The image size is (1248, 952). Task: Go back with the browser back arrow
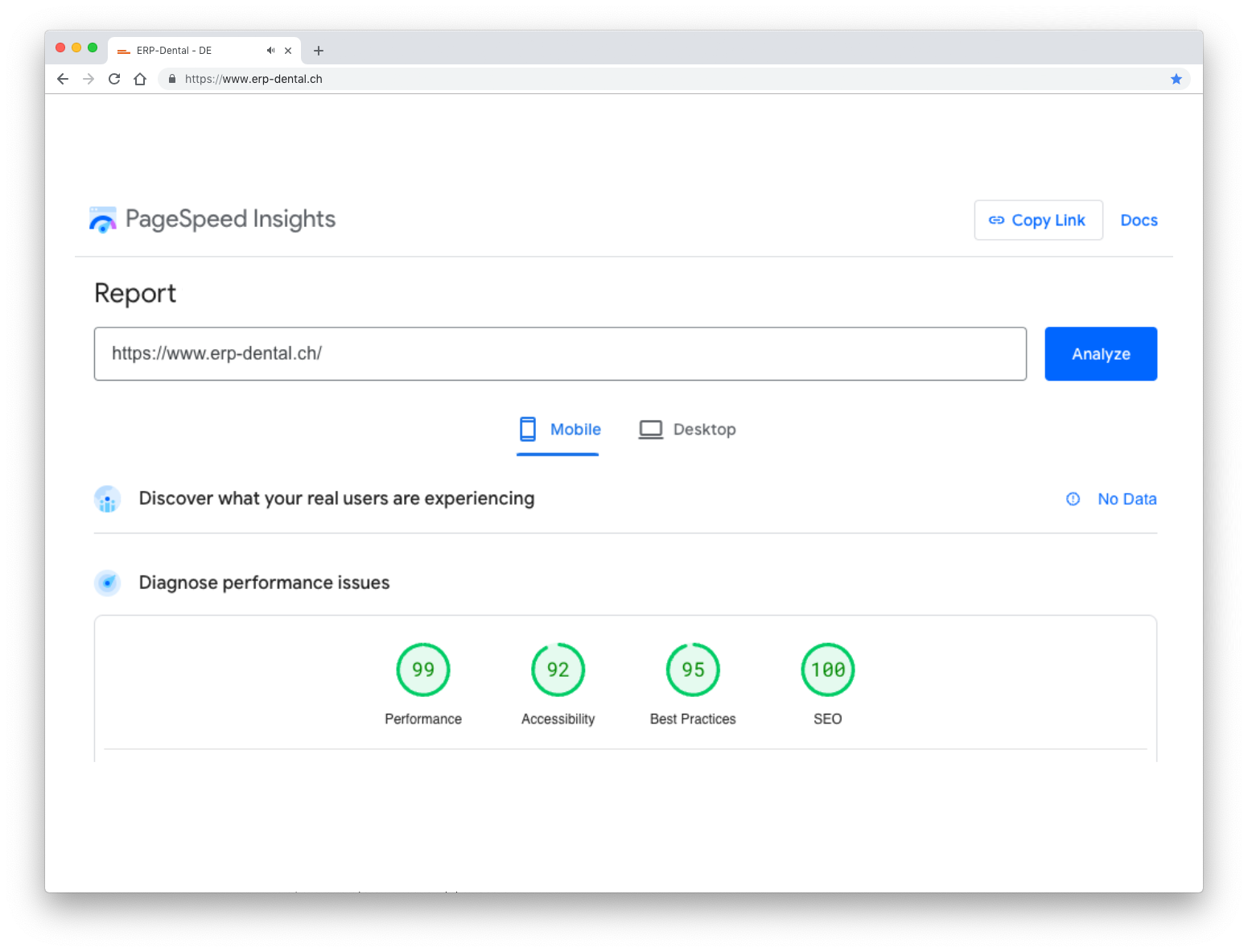[63, 79]
